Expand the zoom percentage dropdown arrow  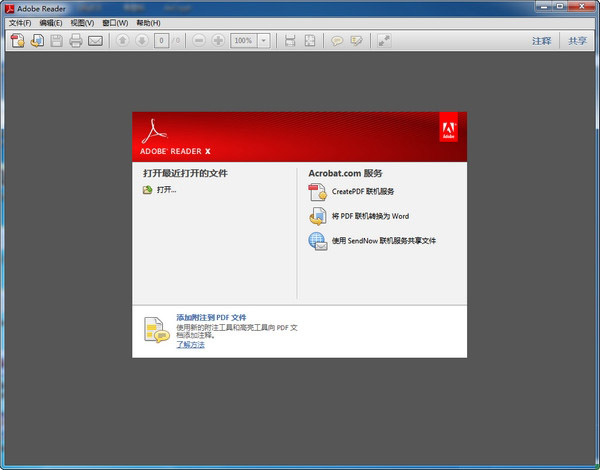pyautogui.click(x=264, y=41)
